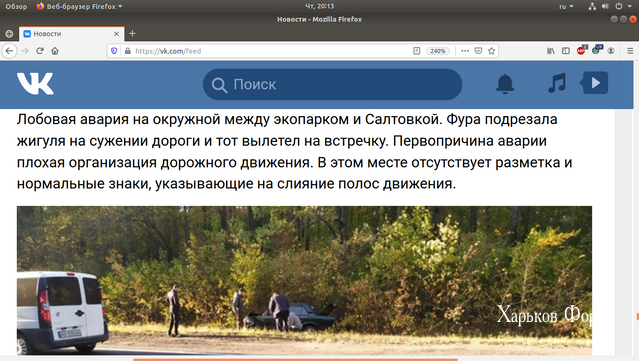Open the VK notifications bell
Viewport: 639px width, 361px height.
pyautogui.click(x=505, y=84)
